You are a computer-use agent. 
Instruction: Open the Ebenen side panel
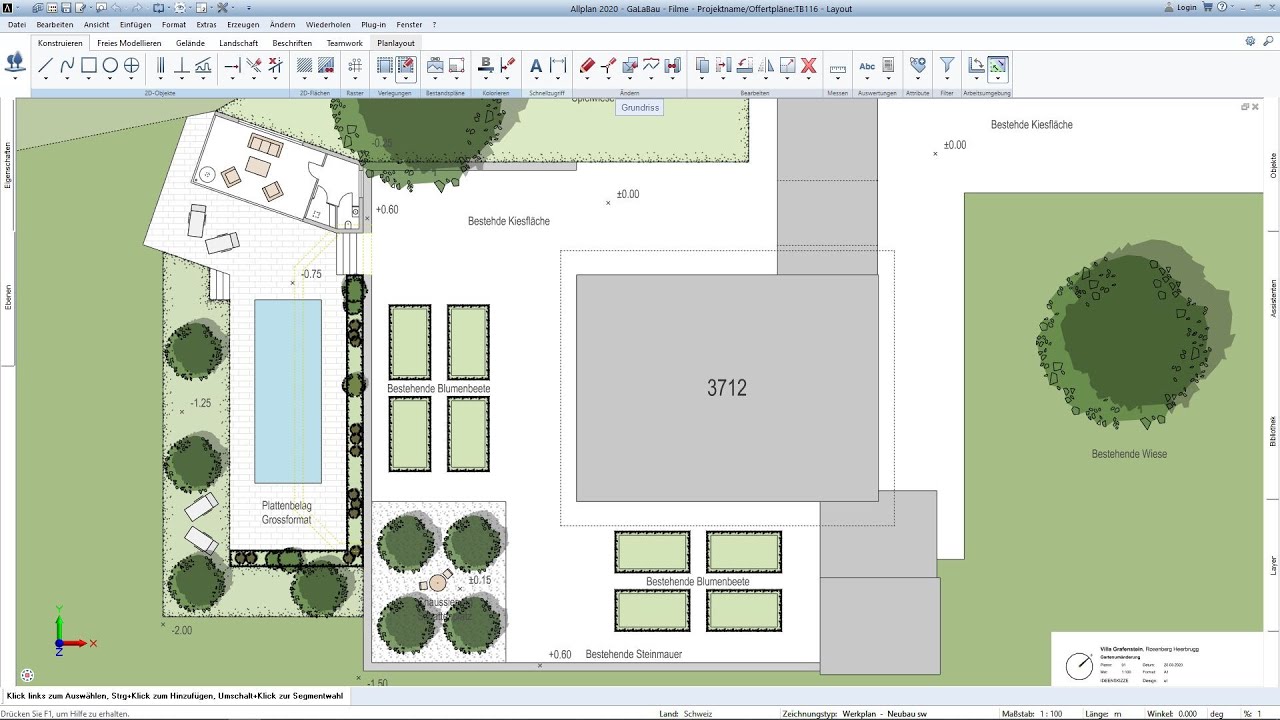point(8,297)
